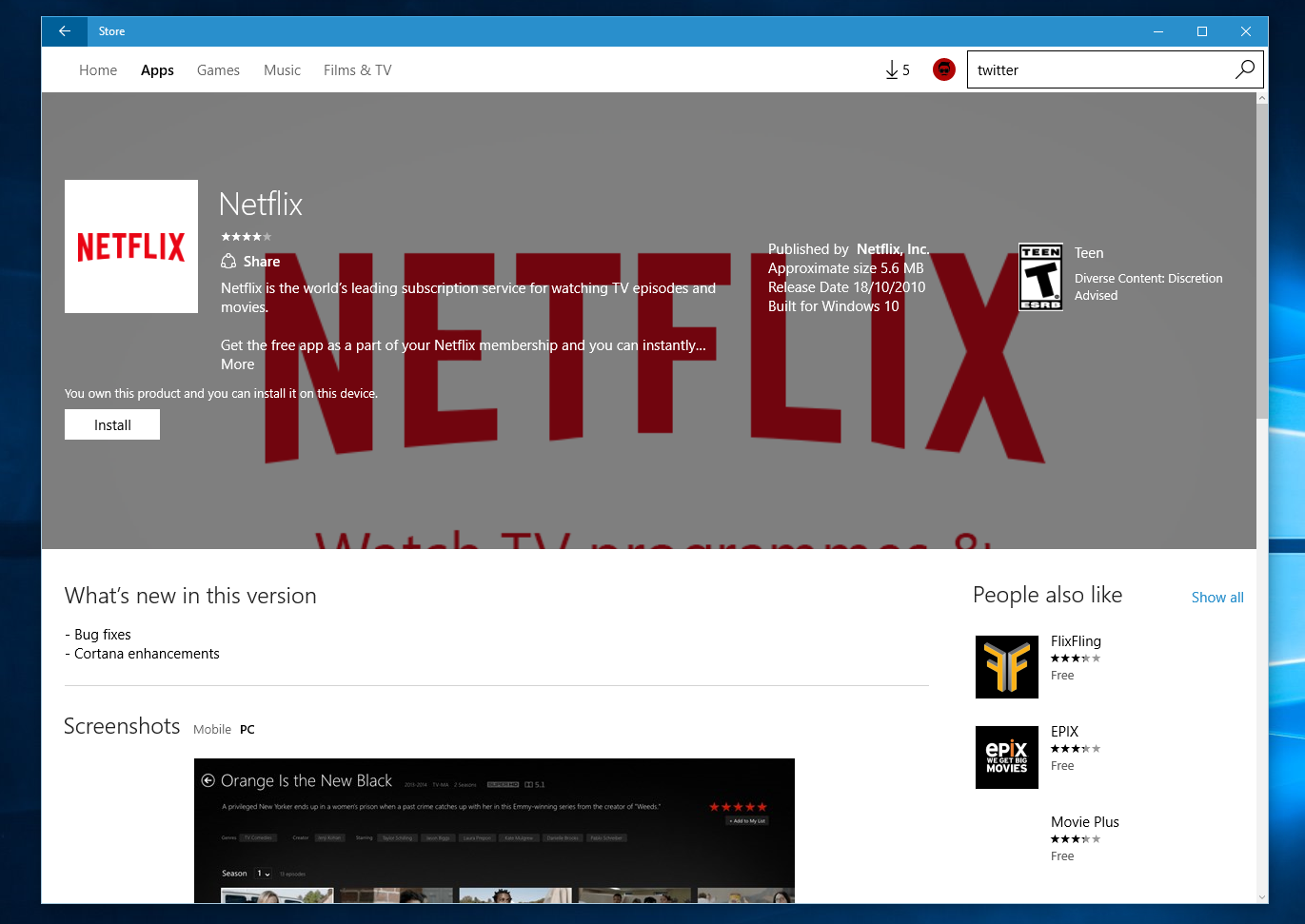Click the ESRB Teen rating badge

(x=1040, y=277)
